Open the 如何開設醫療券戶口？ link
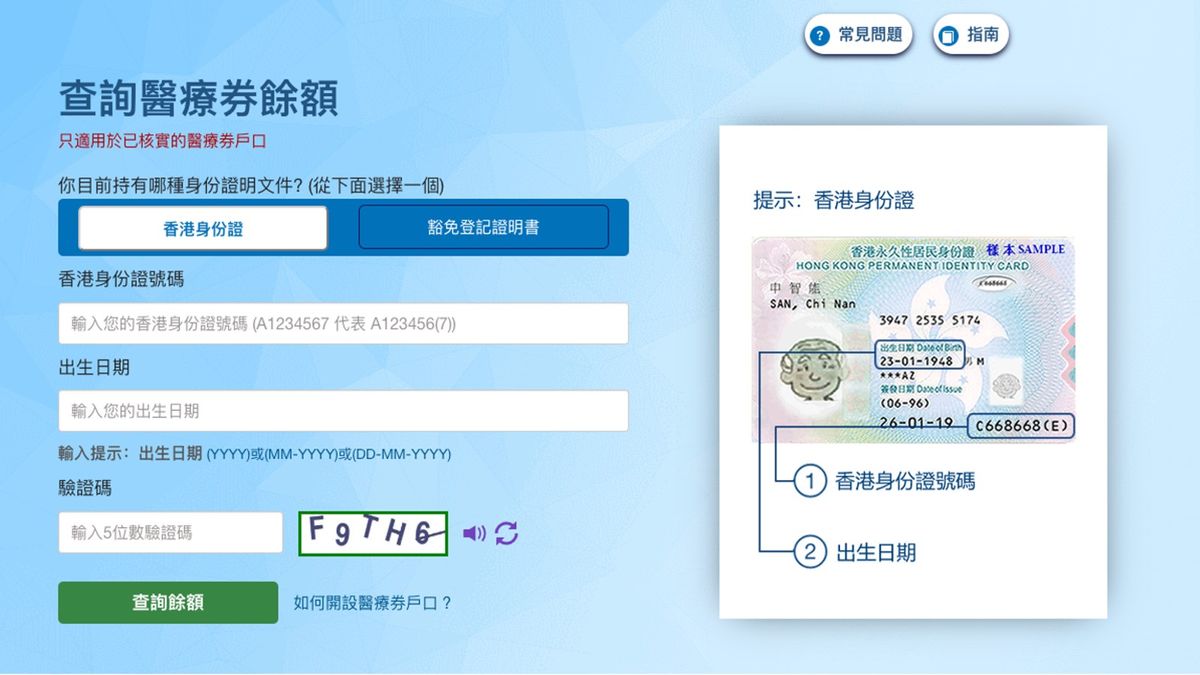The image size is (1200, 675). (x=373, y=603)
